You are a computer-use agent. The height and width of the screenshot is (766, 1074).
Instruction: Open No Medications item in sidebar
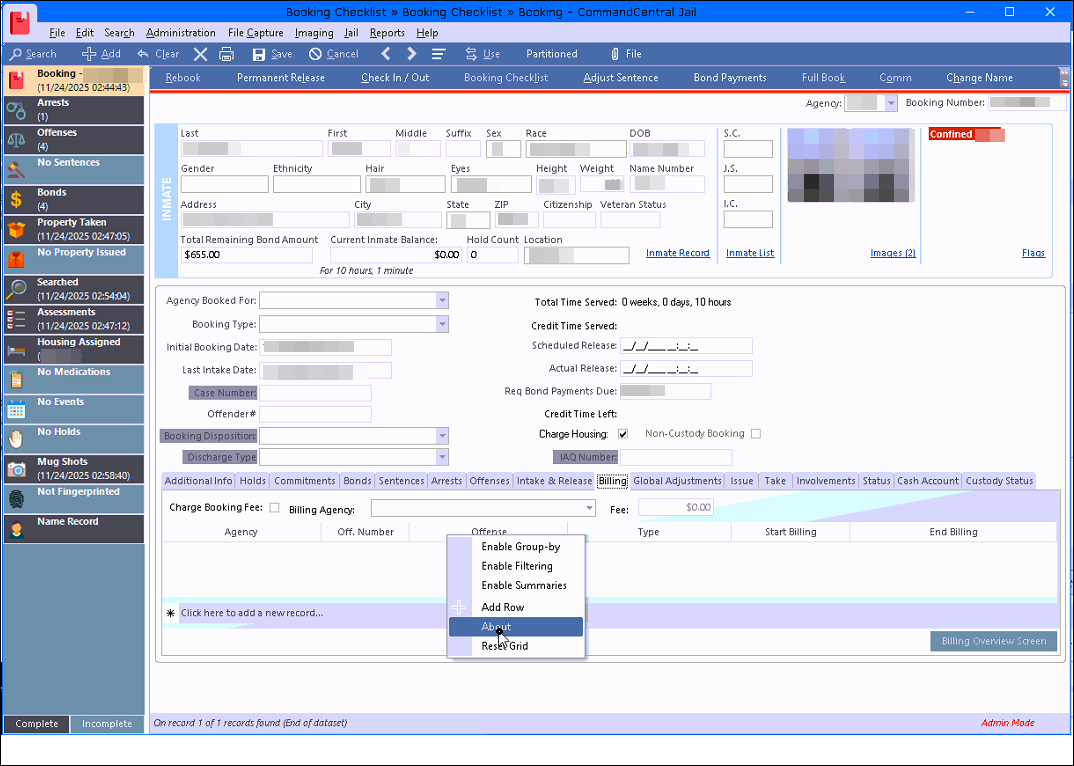[74, 379]
